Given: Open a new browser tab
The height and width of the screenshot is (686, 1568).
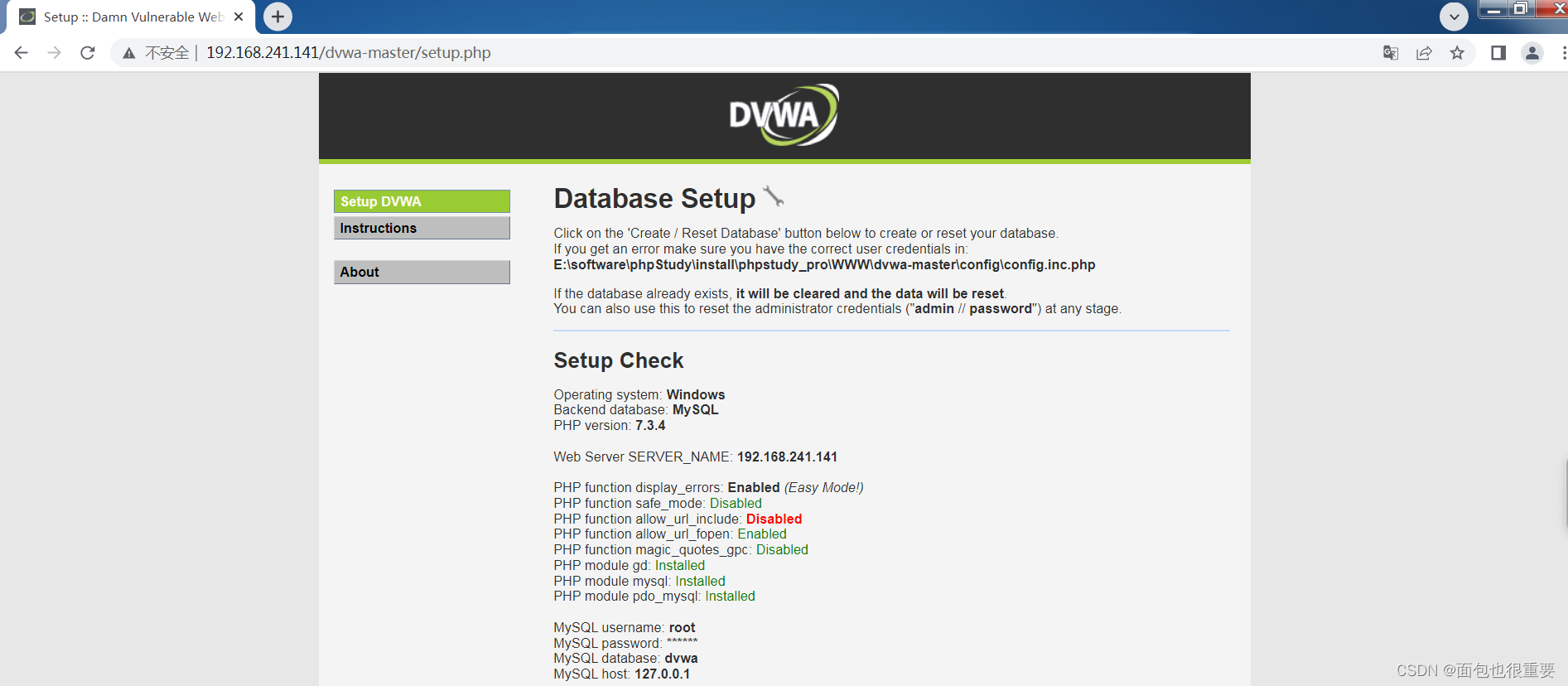Looking at the screenshot, I should click(x=277, y=17).
